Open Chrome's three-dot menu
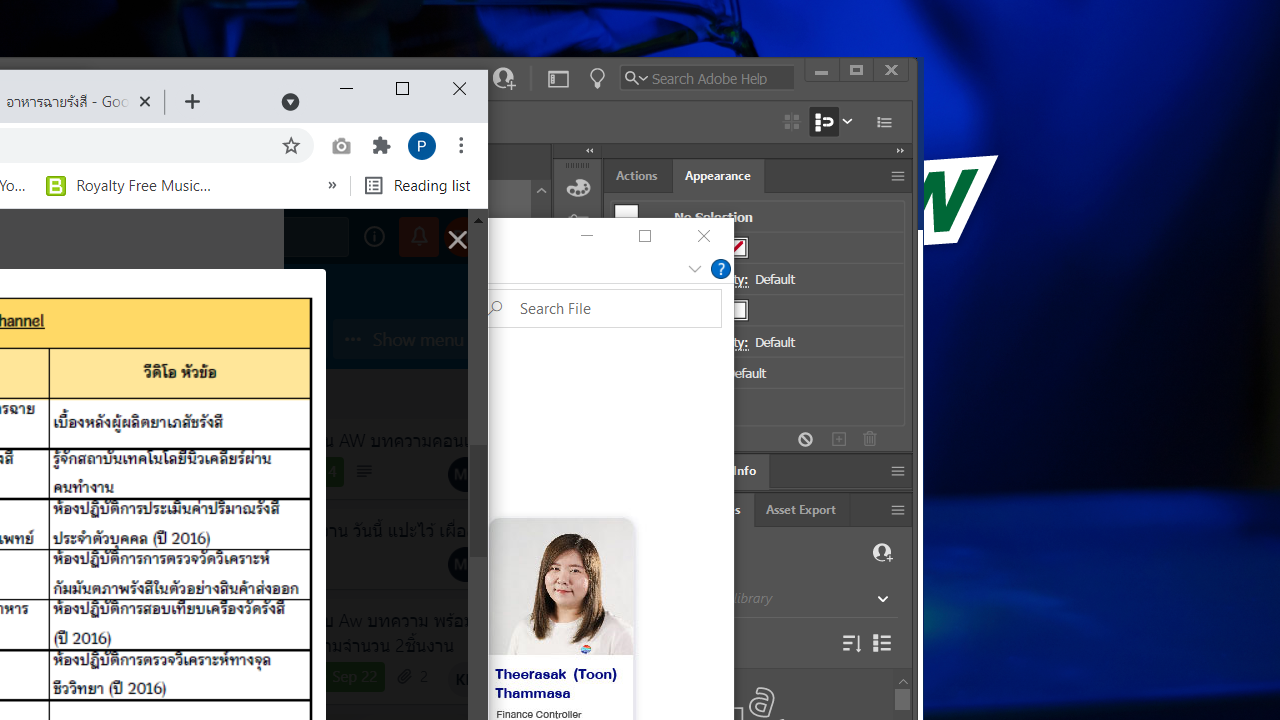This screenshot has width=1280, height=720. click(461, 146)
